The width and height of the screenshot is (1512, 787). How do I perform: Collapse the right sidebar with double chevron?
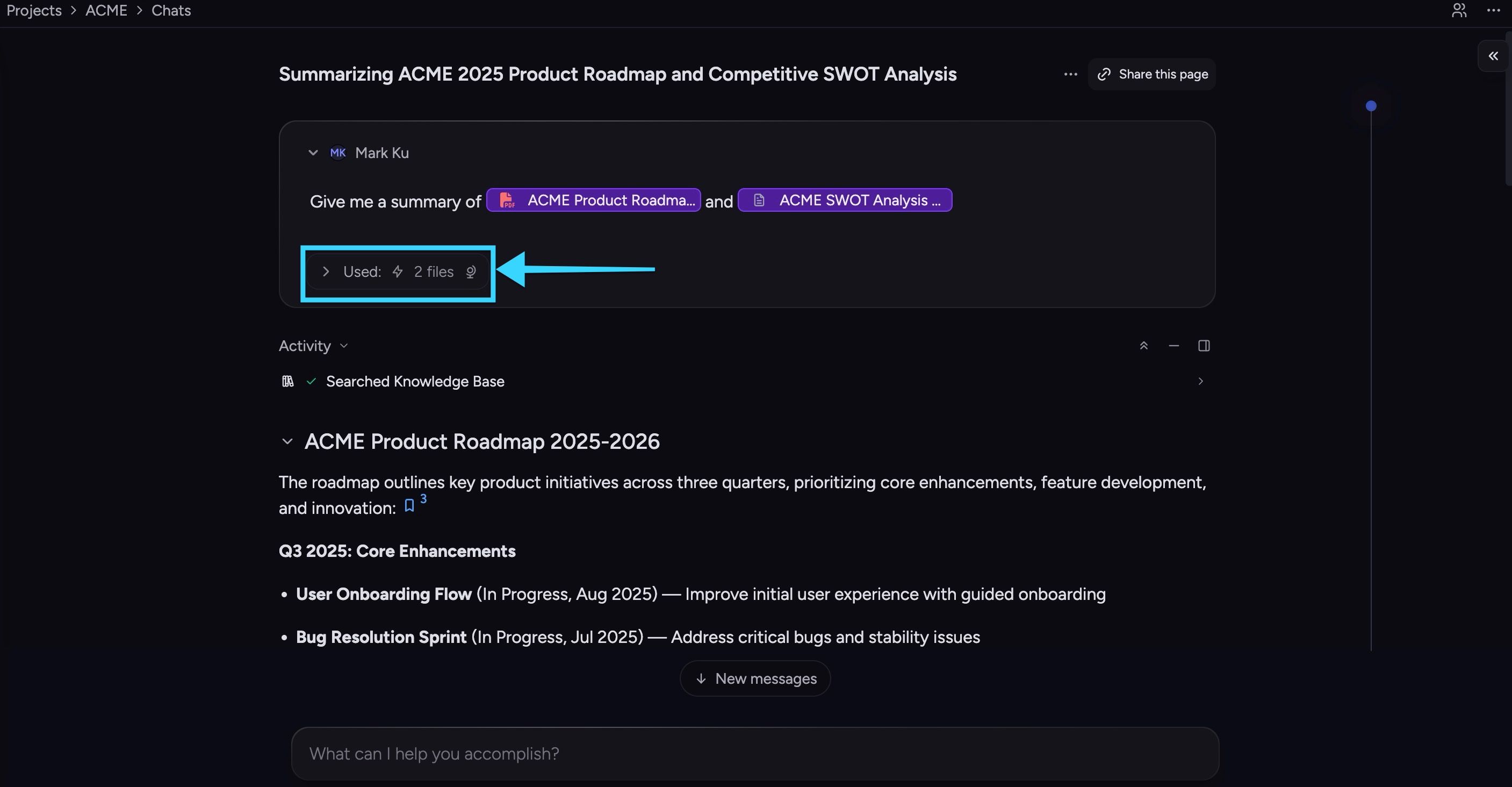[1493, 56]
